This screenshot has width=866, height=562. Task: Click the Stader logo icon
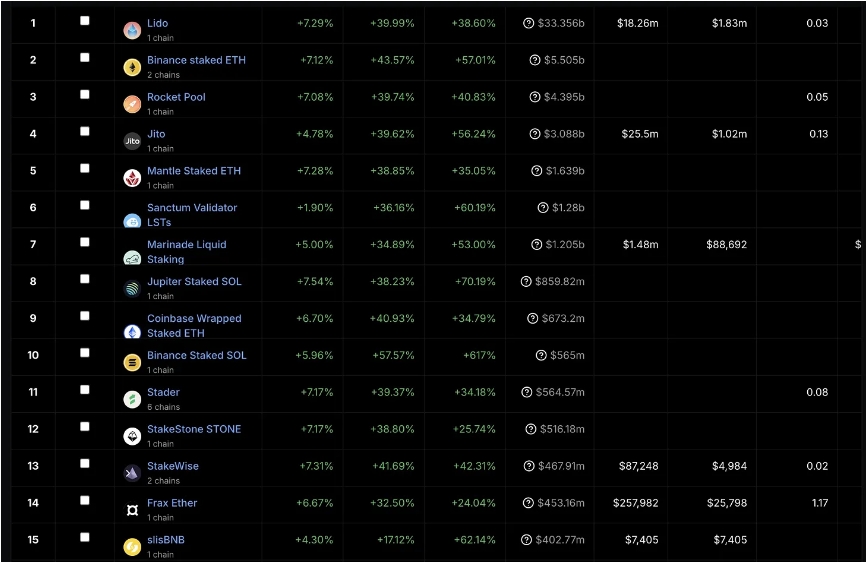pyautogui.click(x=132, y=400)
